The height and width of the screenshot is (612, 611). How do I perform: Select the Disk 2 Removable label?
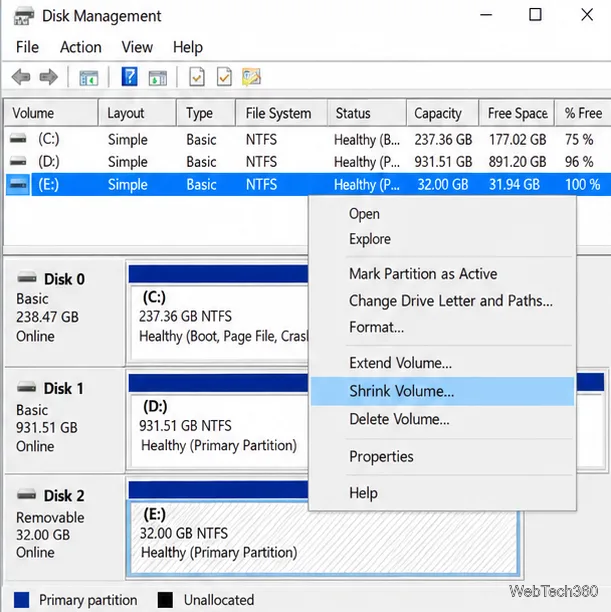[64, 496]
